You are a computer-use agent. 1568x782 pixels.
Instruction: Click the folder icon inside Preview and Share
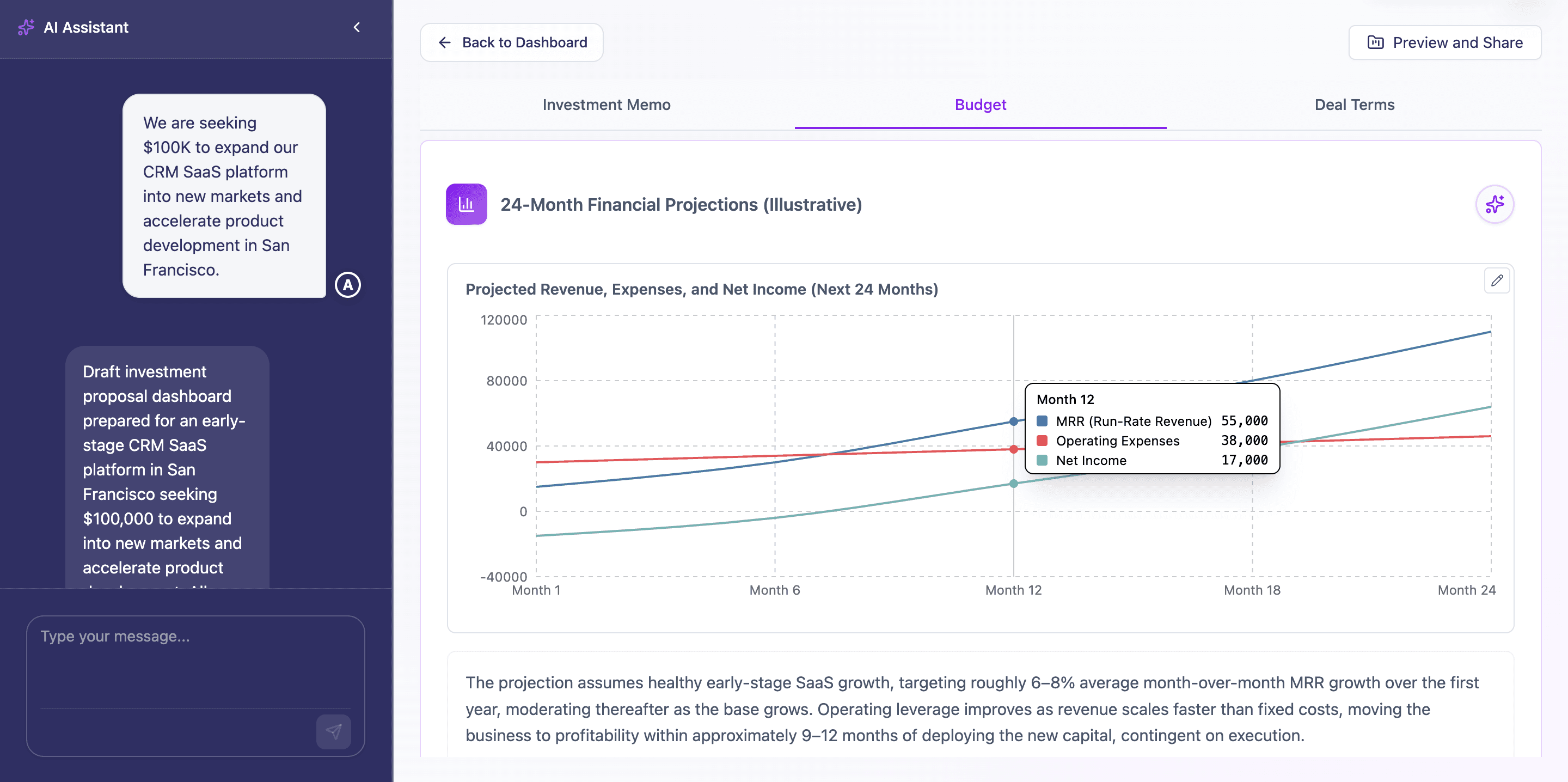tap(1376, 42)
